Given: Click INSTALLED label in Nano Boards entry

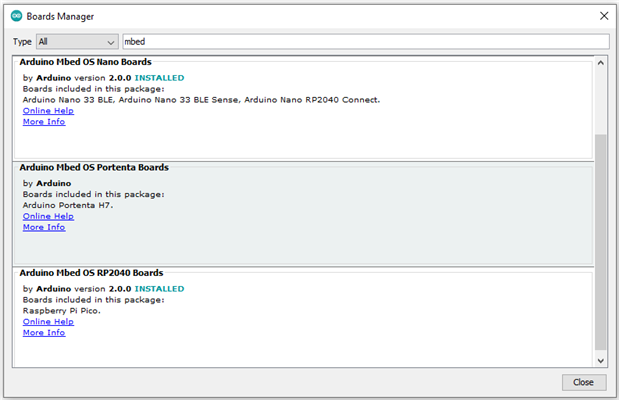Looking at the screenshot, I should point(159,78).
